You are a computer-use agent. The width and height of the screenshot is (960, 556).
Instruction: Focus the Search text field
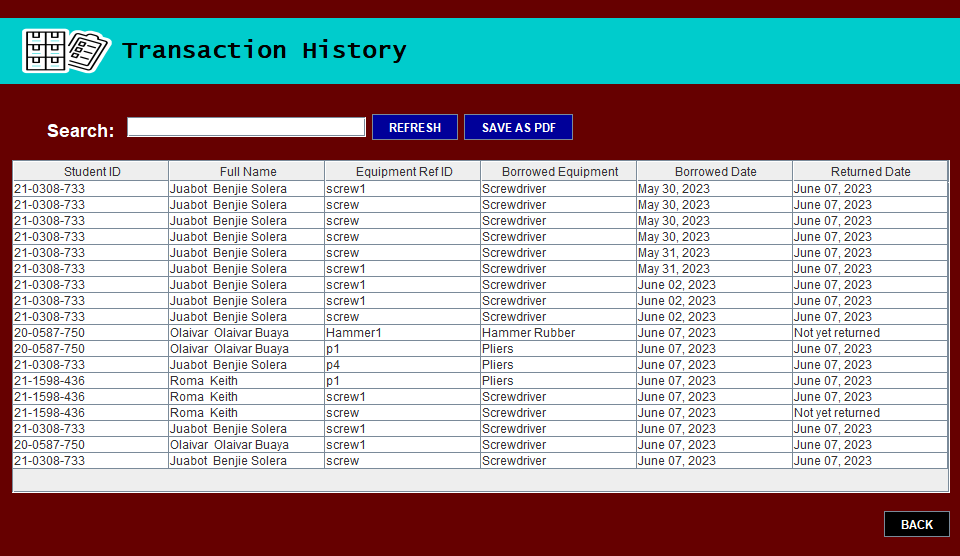(x=246, y=127)
